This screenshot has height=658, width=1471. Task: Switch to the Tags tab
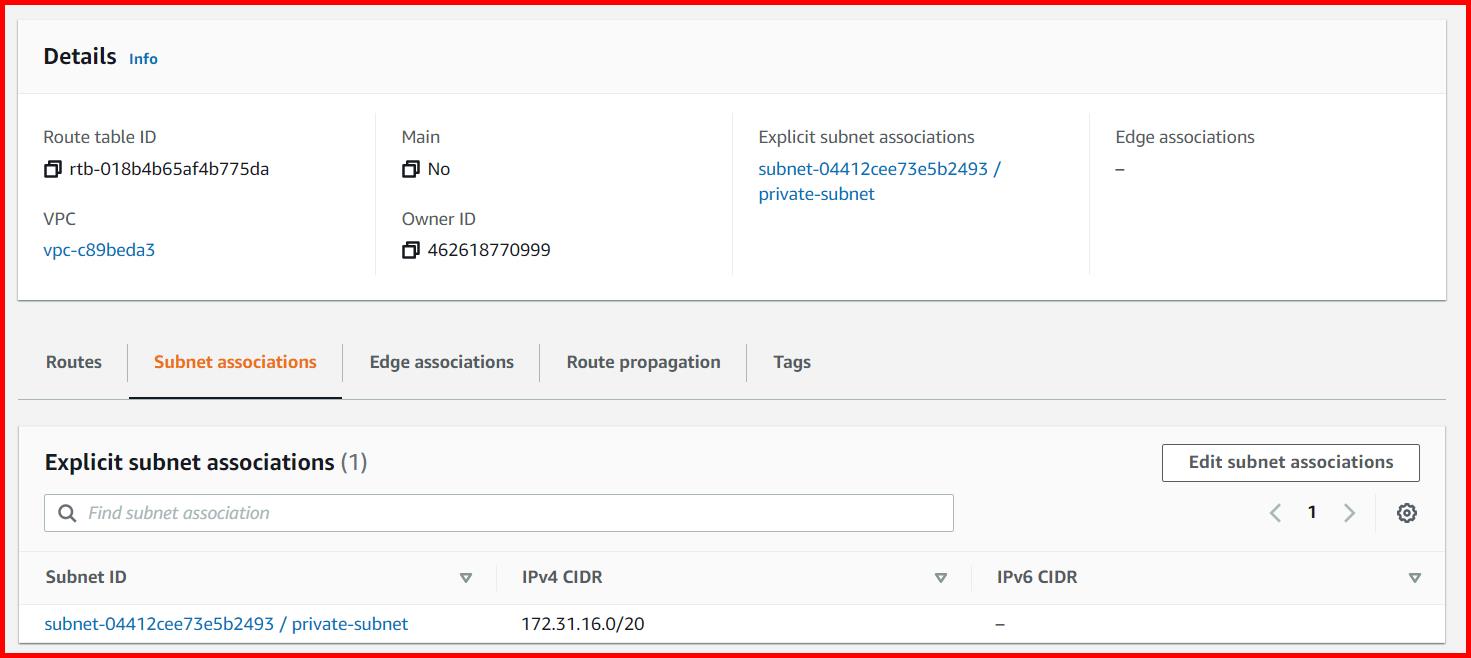791,362
